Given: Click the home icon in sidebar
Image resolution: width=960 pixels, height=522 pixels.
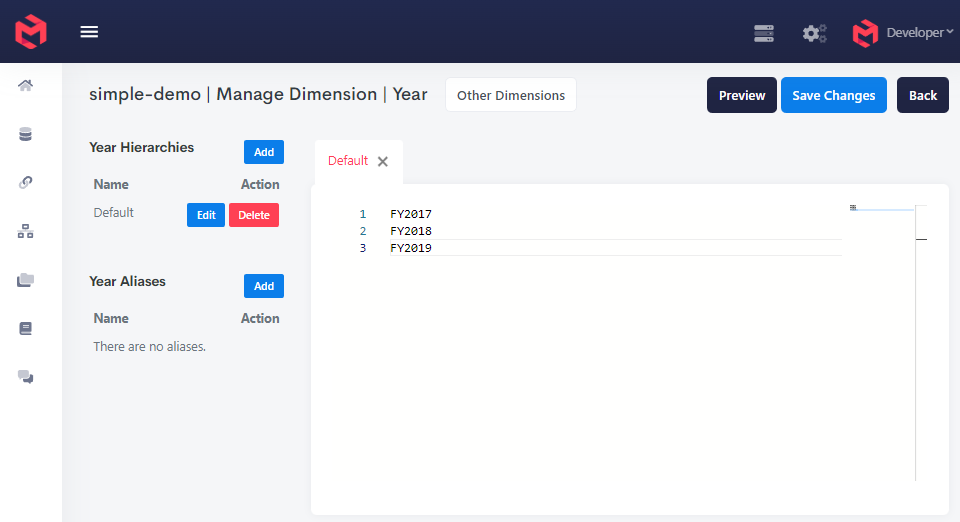Looking at the screenshot, I should coord(26,85).
